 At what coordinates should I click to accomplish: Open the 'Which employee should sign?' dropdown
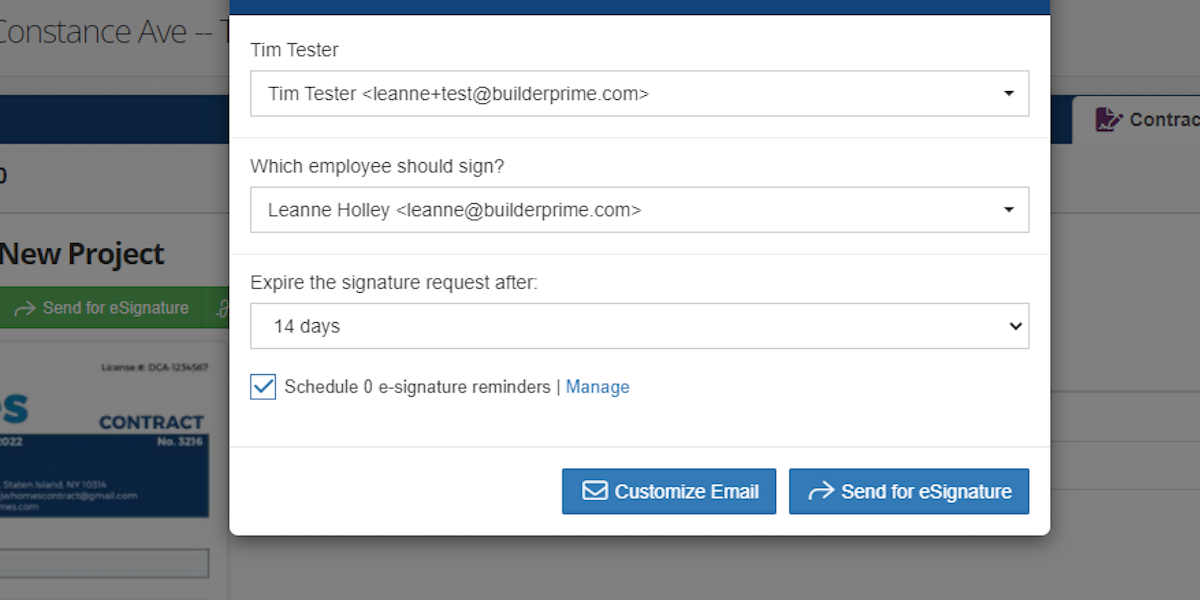[640, 209]
